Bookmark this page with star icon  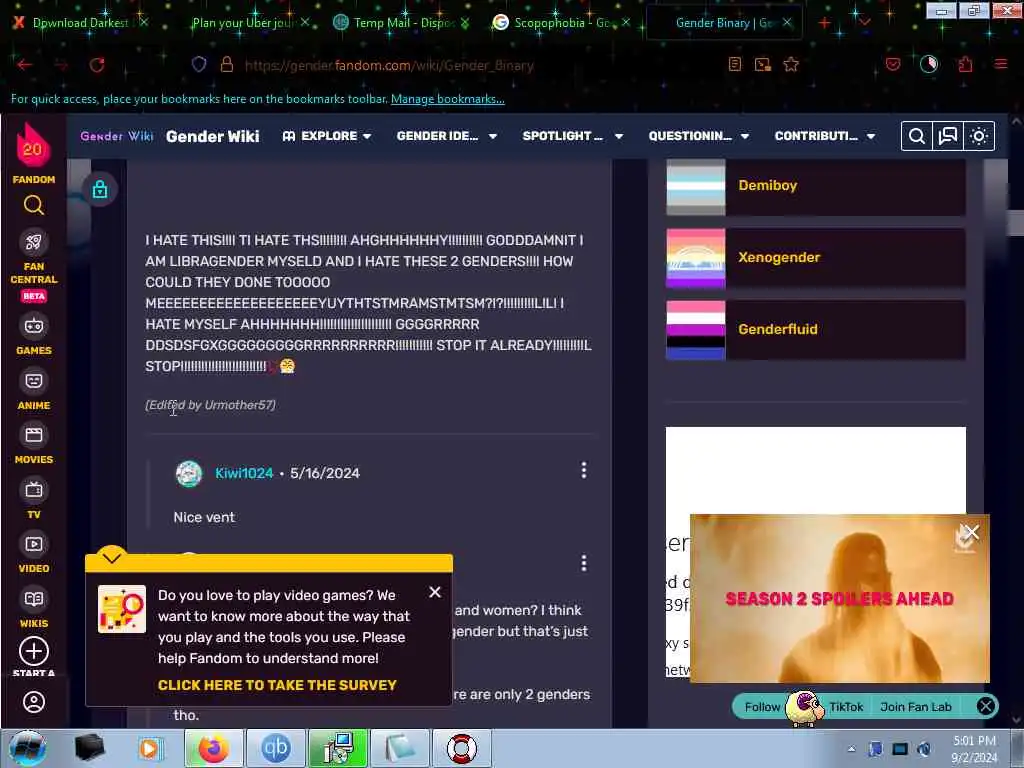click(x=791, y=64)
